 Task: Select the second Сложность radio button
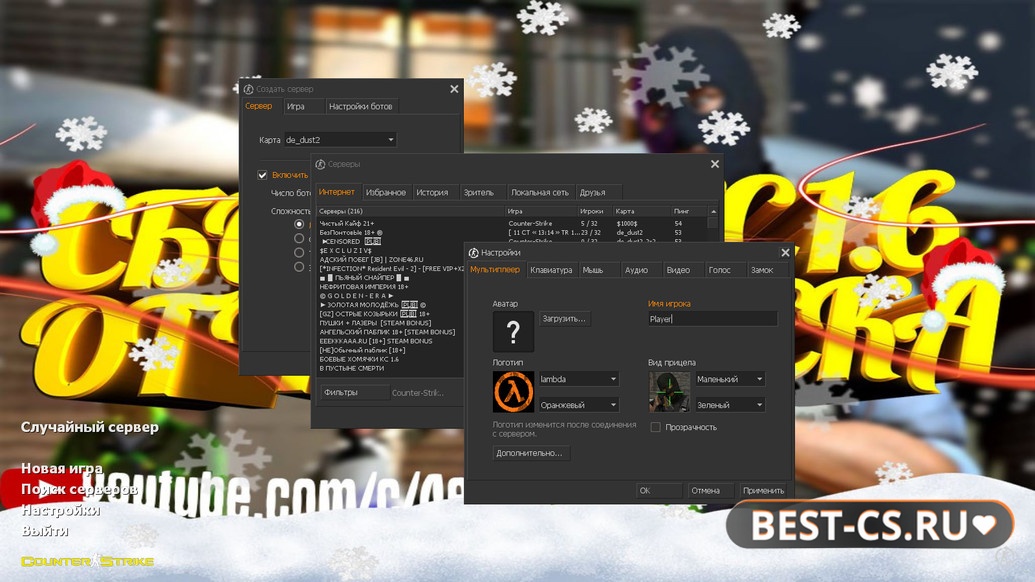pyautogui.click(x=299, y=238)
